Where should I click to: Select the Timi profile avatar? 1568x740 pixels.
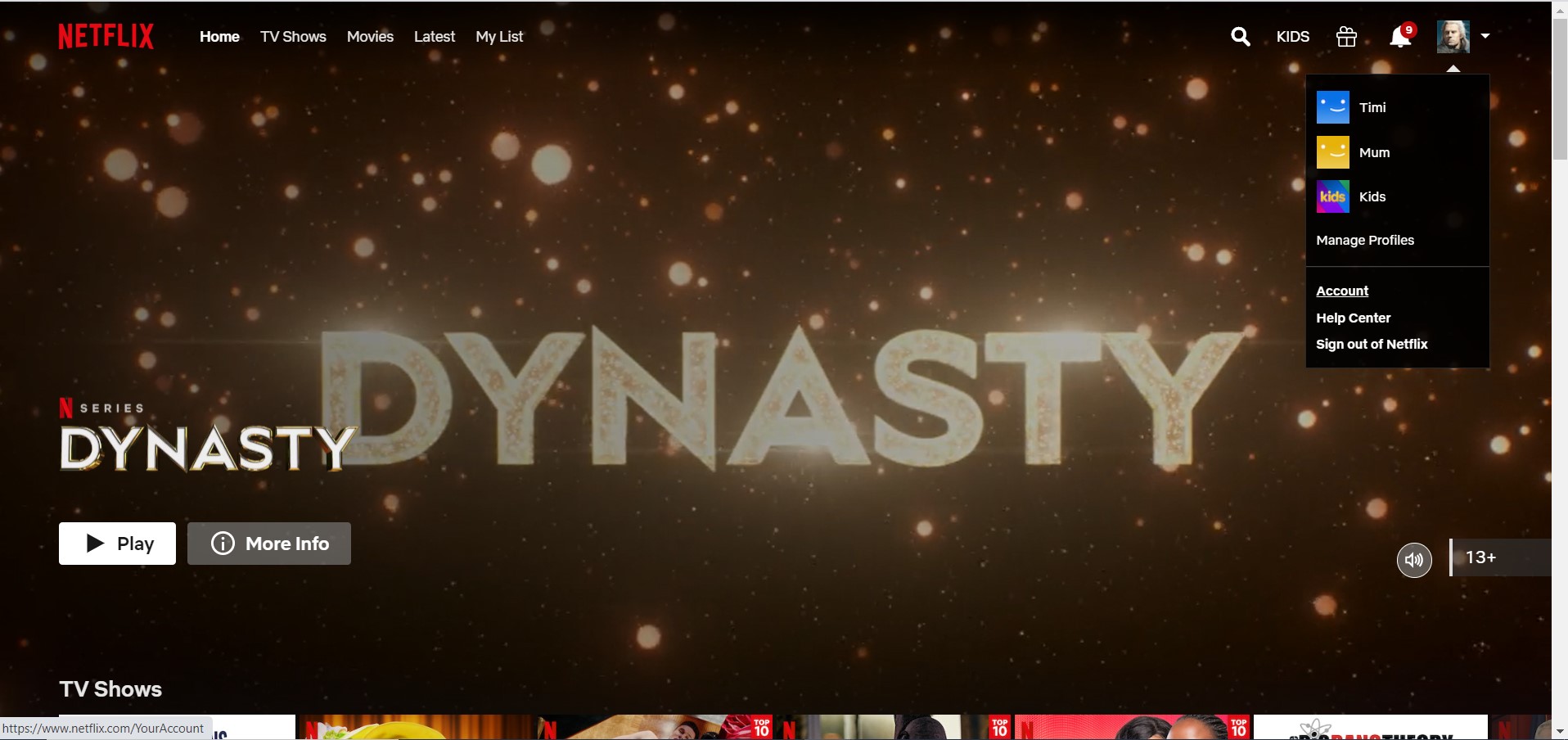click(1332, 107)
